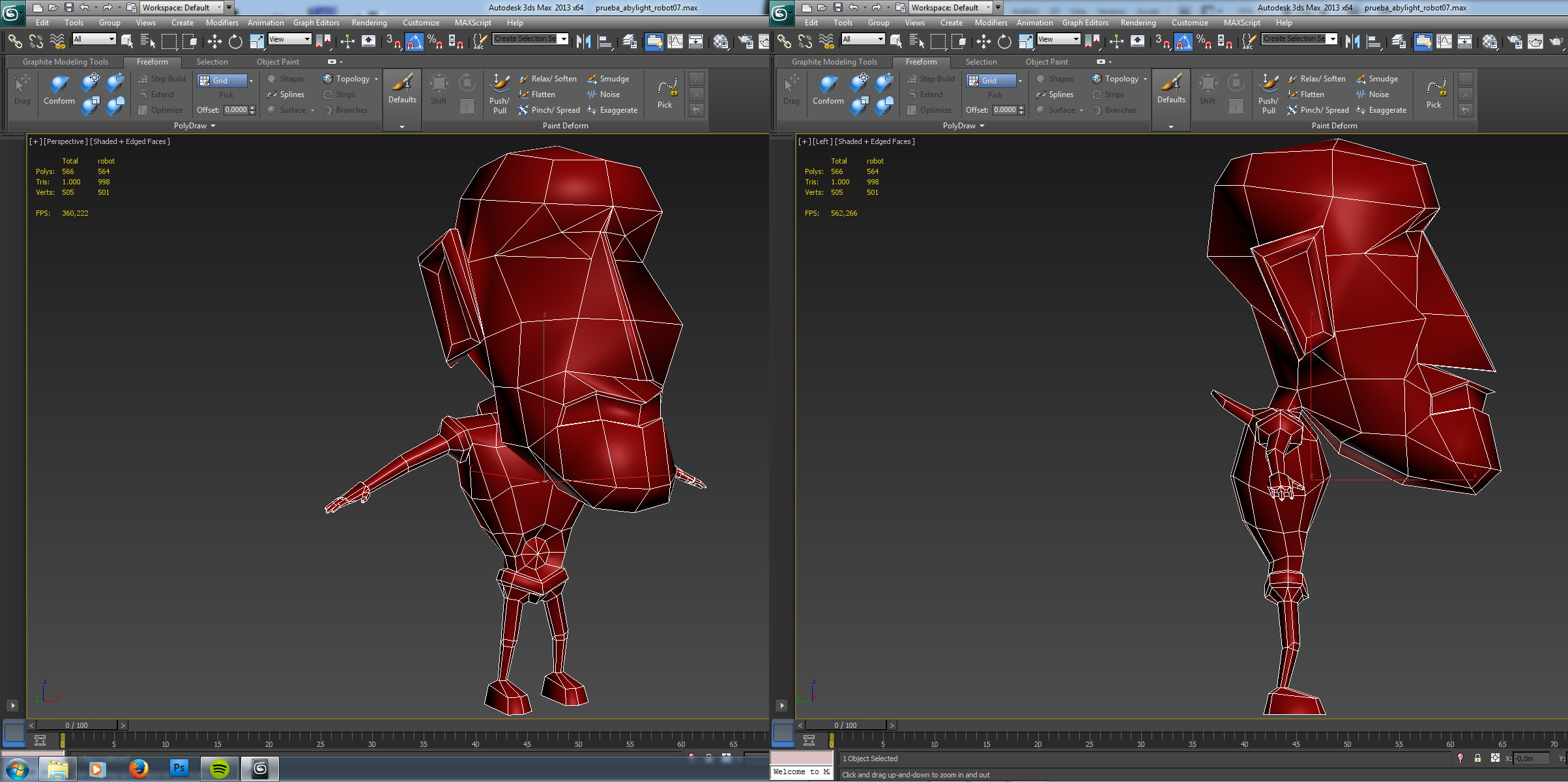
Task: Toggle Angle Snap in Perspective window toolbar
Action: point(414,42)
